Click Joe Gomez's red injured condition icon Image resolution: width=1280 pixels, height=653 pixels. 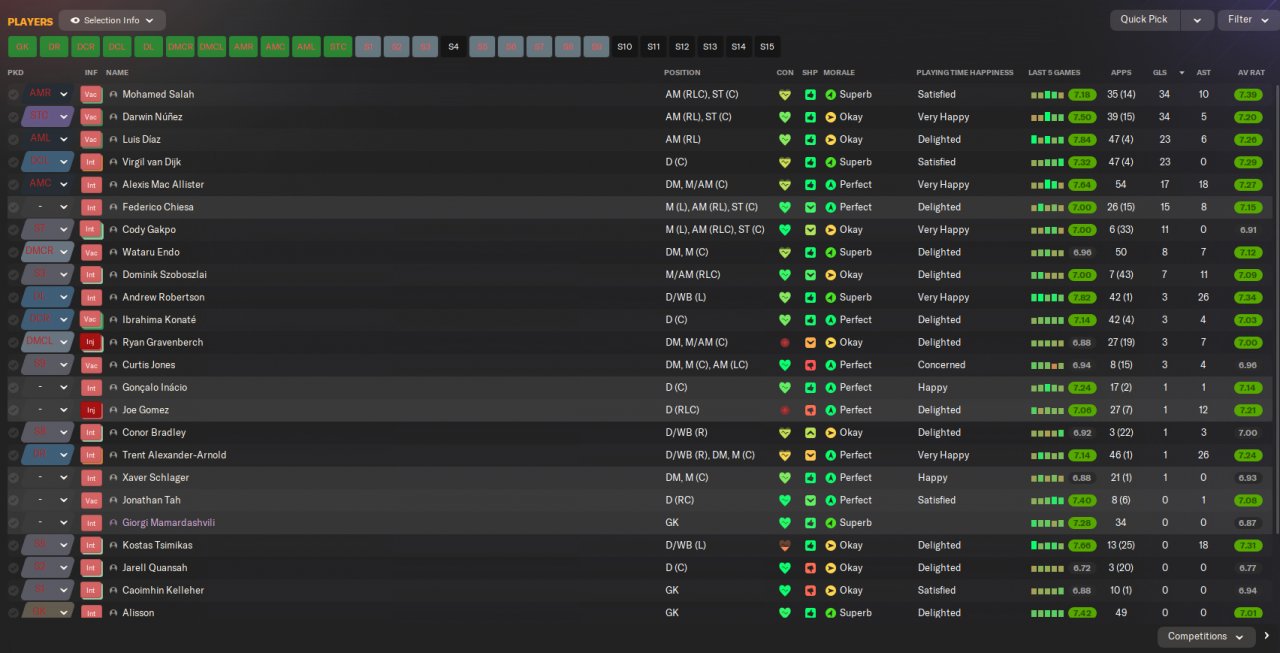[x=785, y=410]
